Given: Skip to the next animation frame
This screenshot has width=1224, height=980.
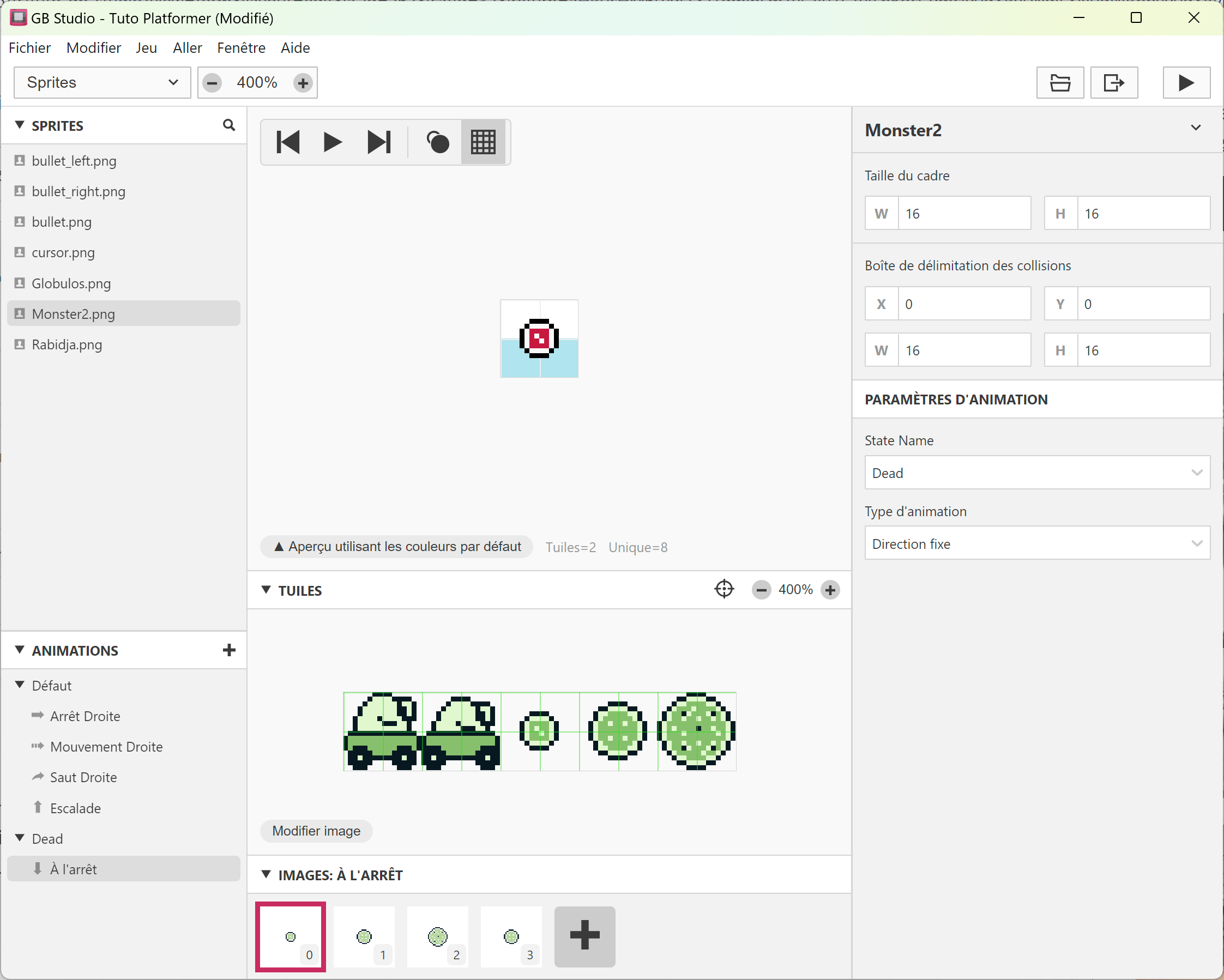Looking at the screenshot, I should point(379,142).
